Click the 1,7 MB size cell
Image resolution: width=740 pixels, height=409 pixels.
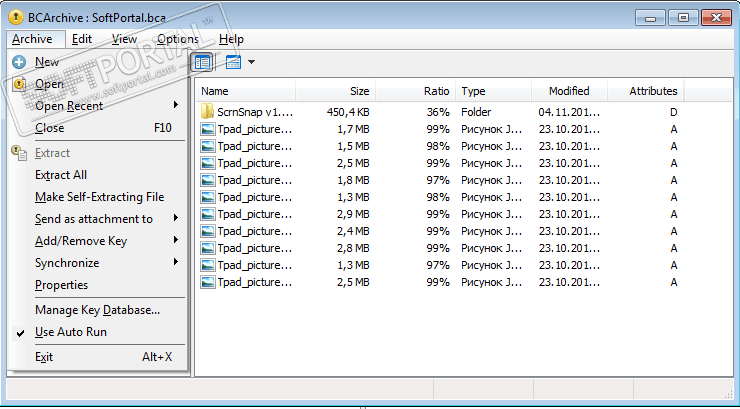(x=353, y=129)
